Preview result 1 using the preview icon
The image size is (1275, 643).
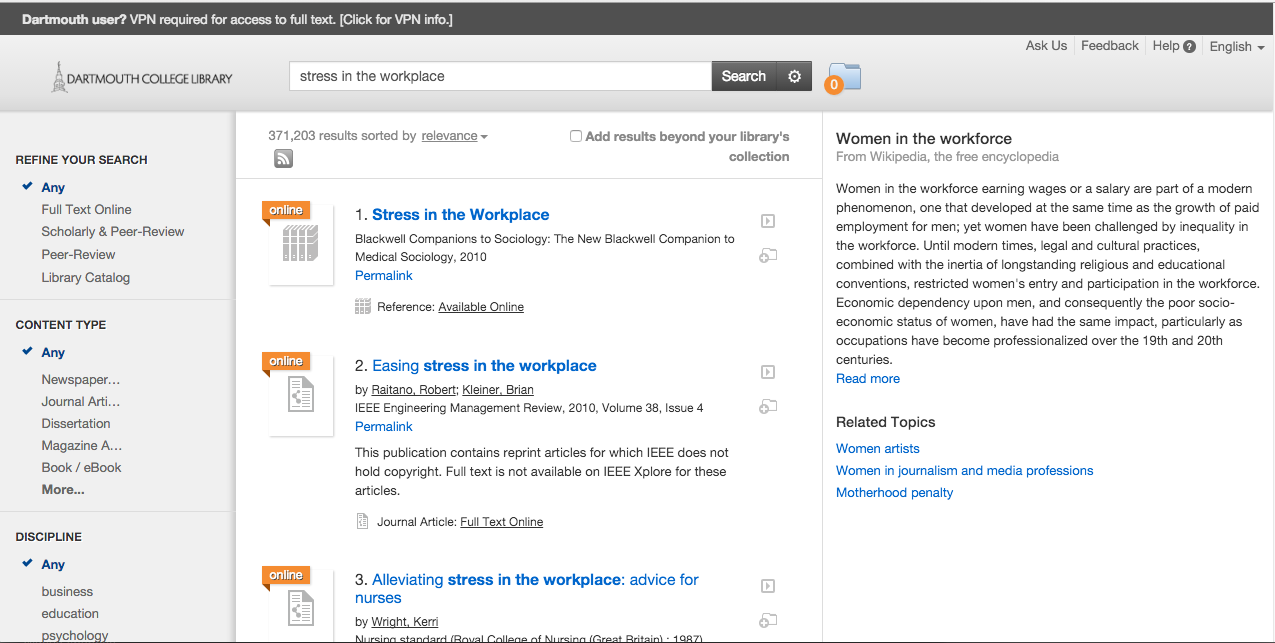[768, 221]
